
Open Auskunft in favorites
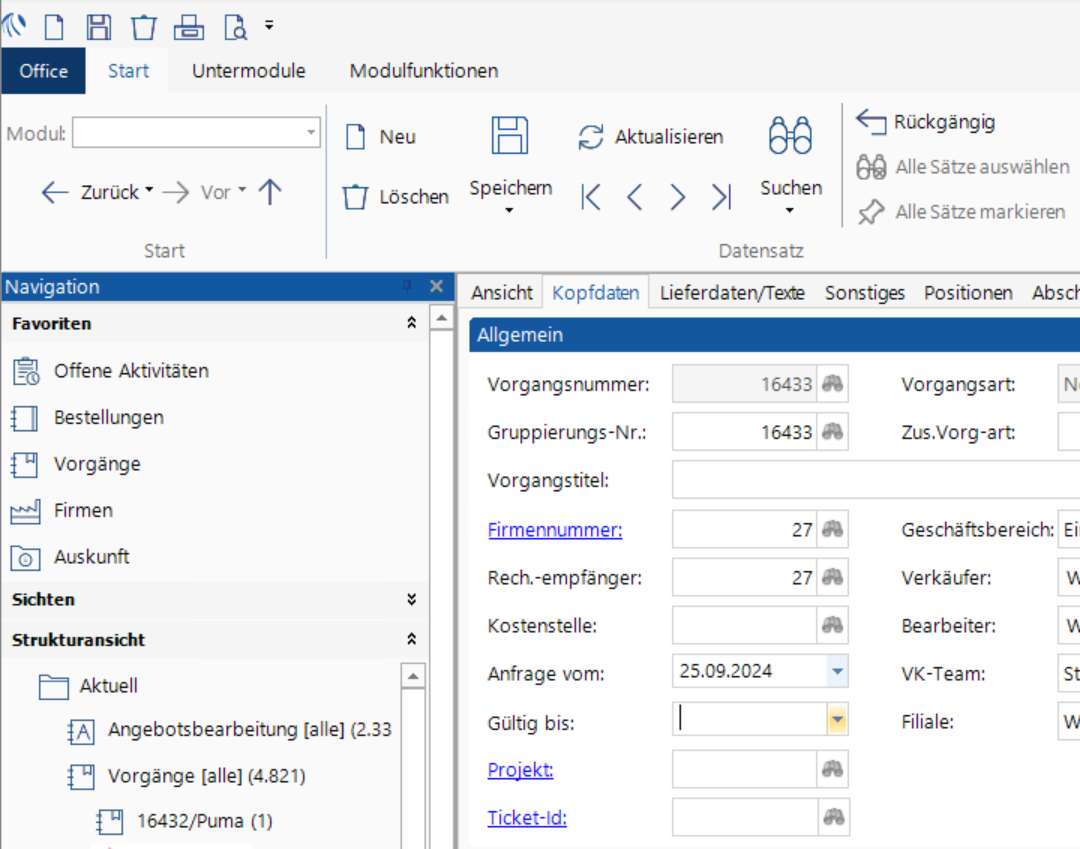[70, 557]
